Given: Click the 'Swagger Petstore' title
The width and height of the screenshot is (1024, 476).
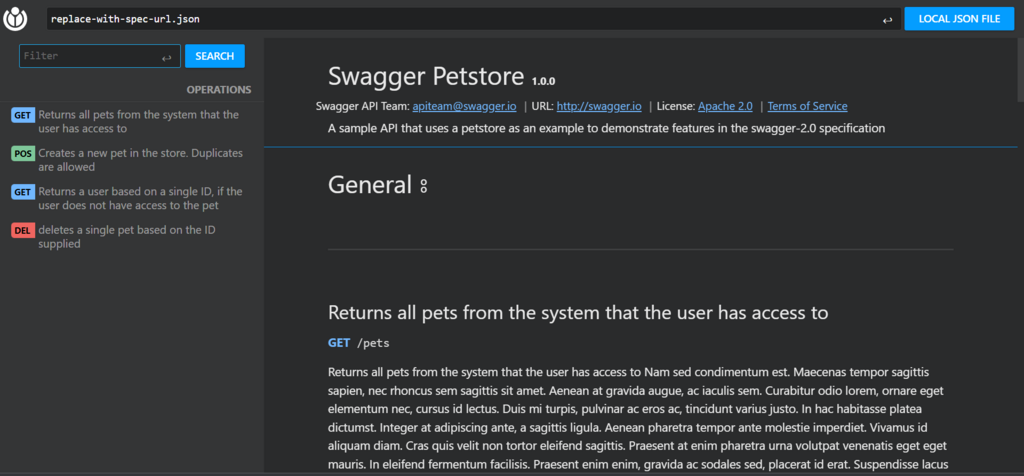Looking at the screenshot, I should pos(426,76).
